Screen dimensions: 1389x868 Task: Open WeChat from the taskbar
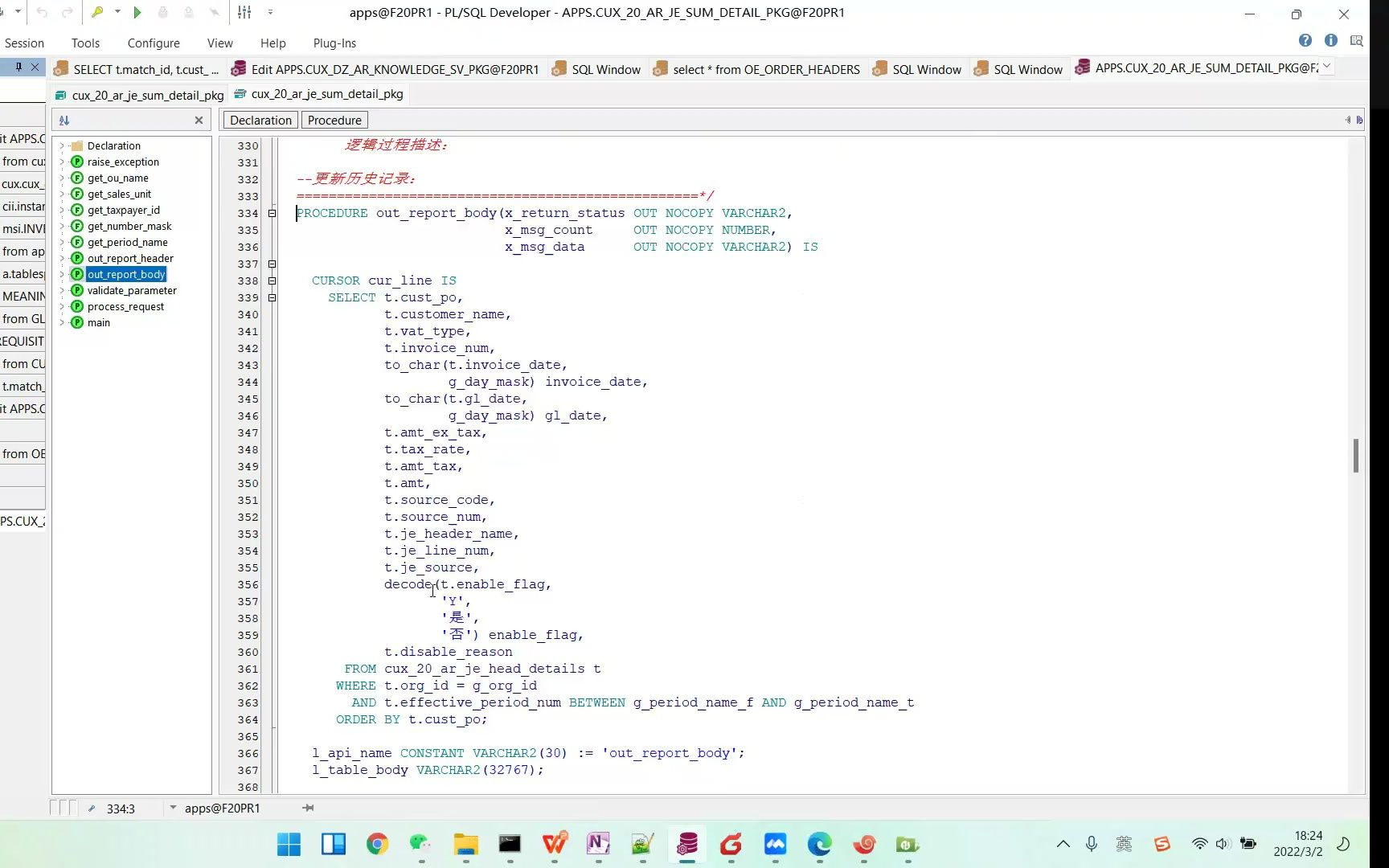click(x=421, y=844)
